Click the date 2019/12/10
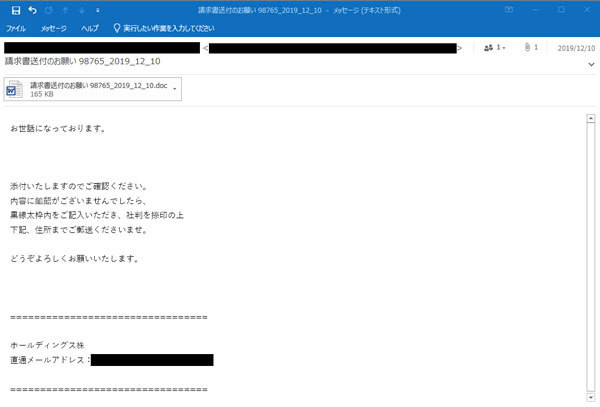The image size is (600, 407). coord(576,48)
